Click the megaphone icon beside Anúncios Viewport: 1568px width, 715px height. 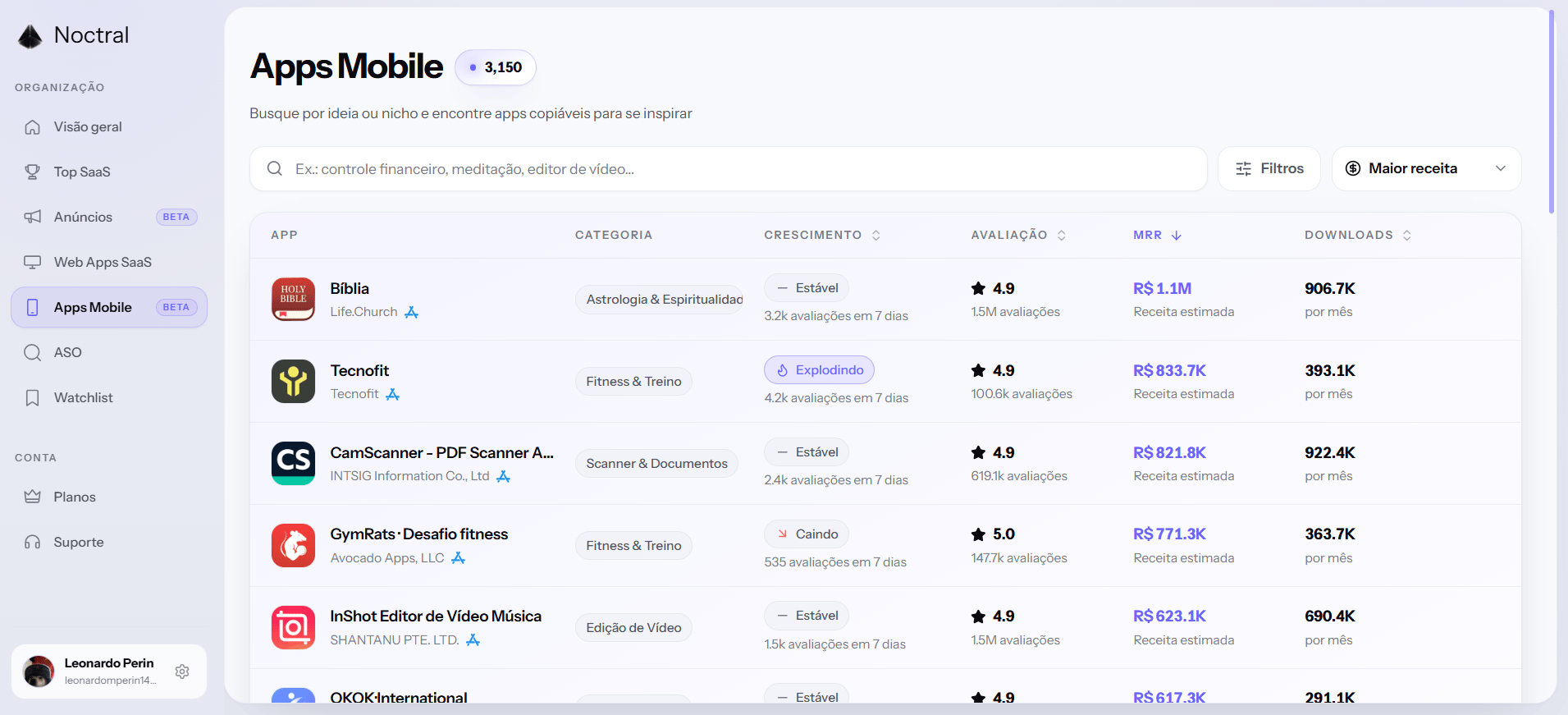33,218
